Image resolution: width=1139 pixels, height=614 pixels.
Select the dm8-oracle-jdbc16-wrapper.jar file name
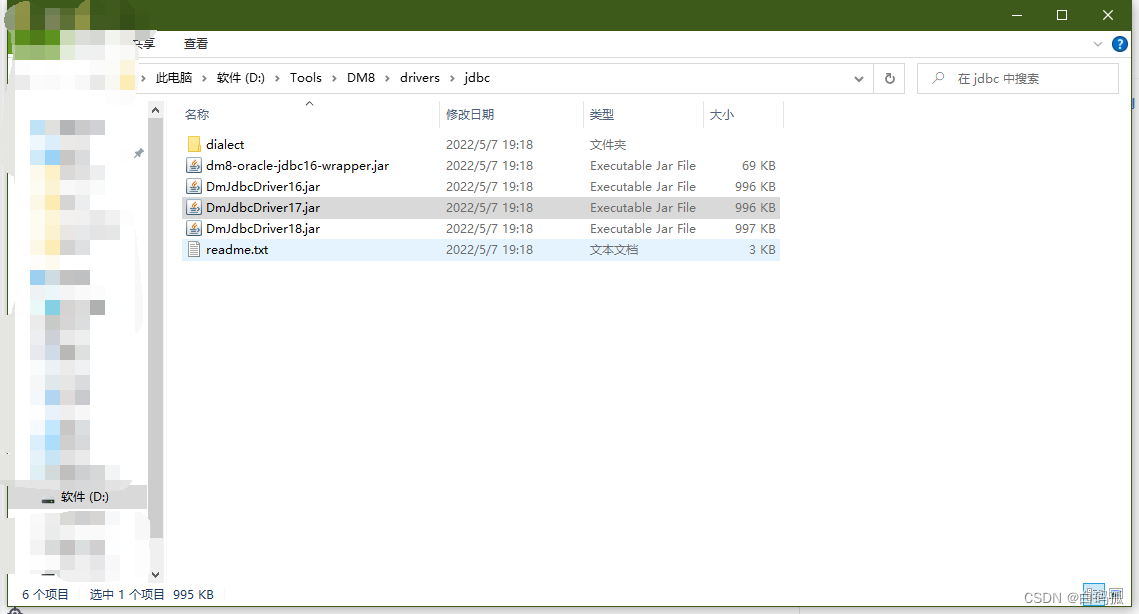click(x=298, y=166)
